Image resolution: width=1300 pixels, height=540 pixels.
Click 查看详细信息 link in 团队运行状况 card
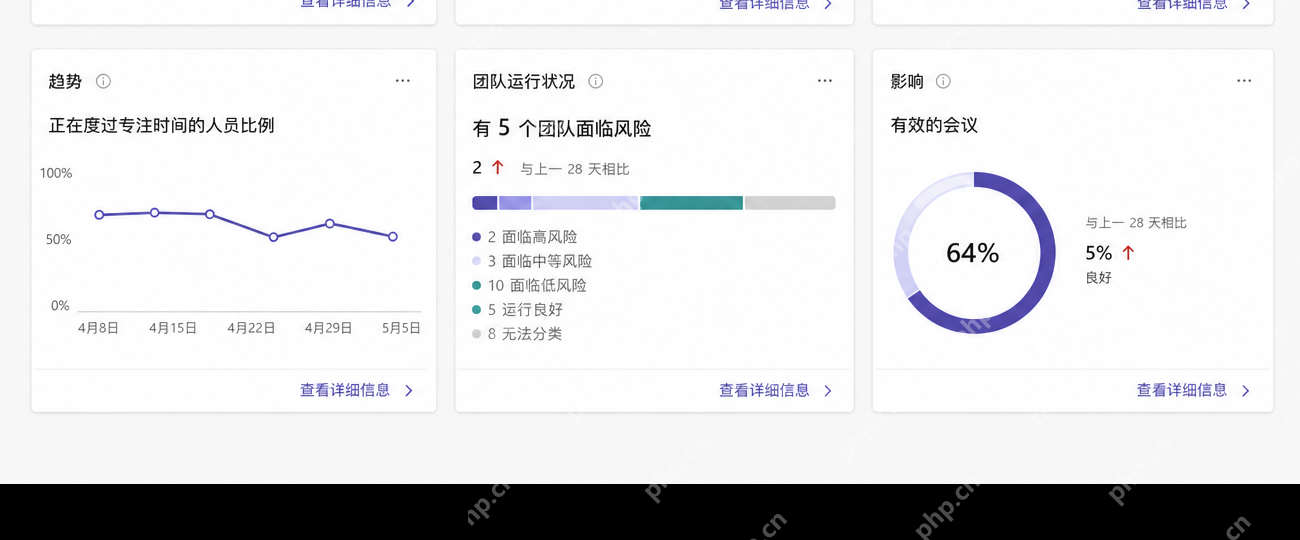(764, 390)
